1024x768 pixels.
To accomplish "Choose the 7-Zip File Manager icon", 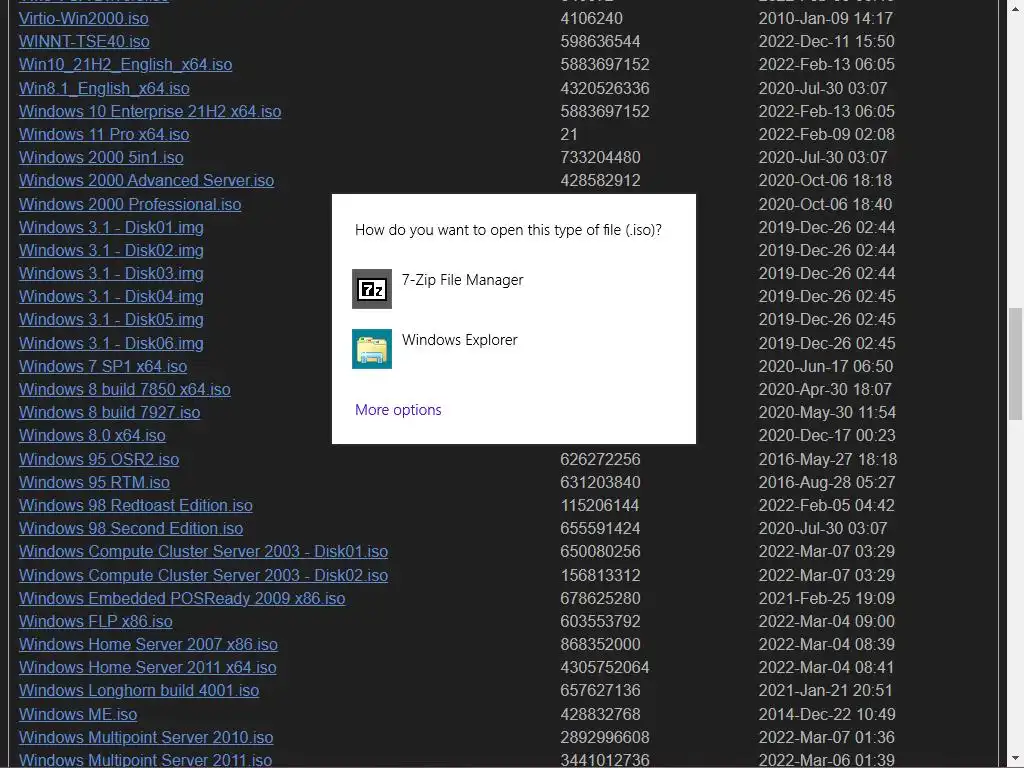I will [x=372, y=289].
